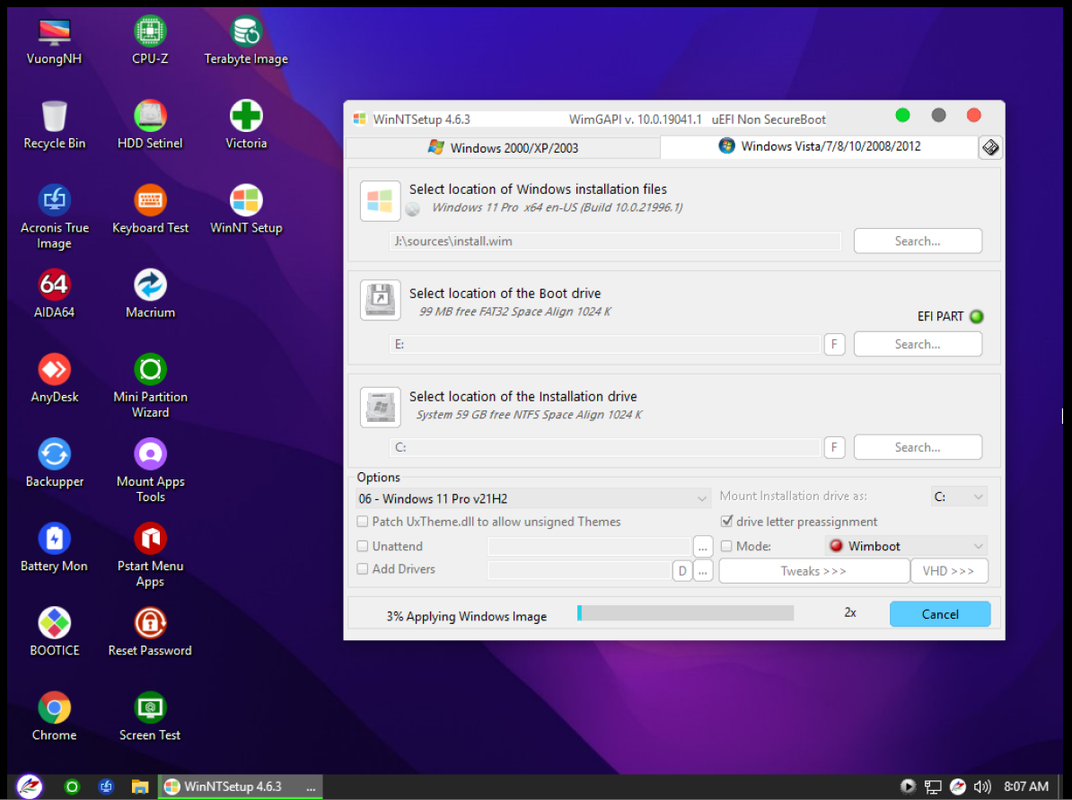Launch the CPU-Z desktop shortcut
The height and width of the screenshot is (800, 1072).
150,41
